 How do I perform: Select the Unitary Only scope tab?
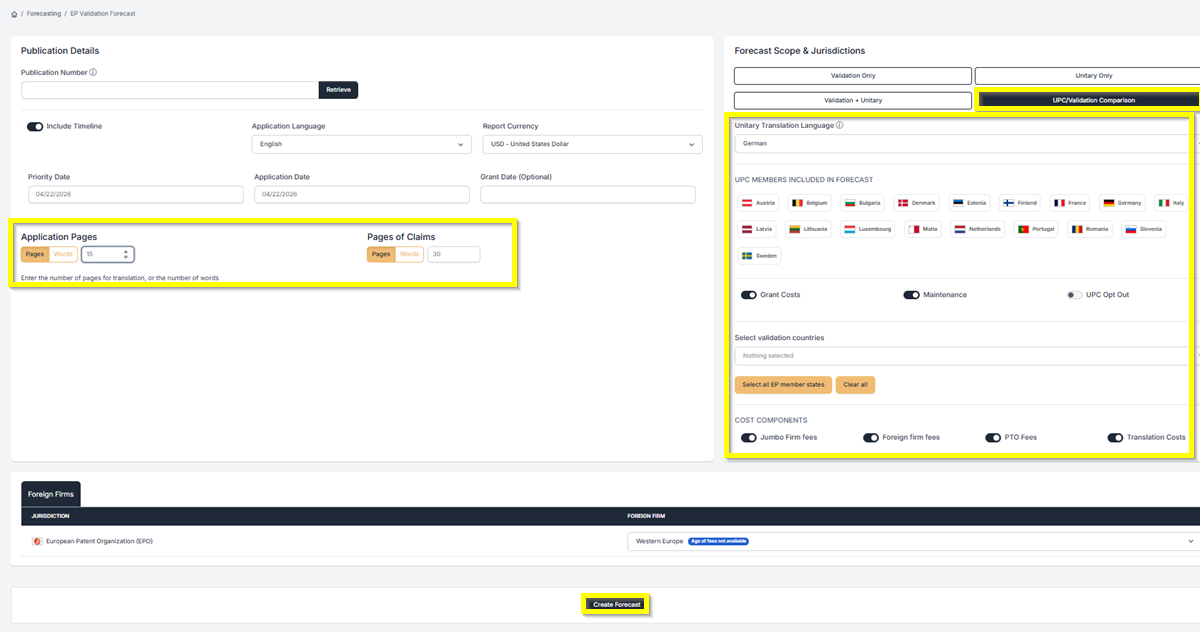click(1088, 75)
